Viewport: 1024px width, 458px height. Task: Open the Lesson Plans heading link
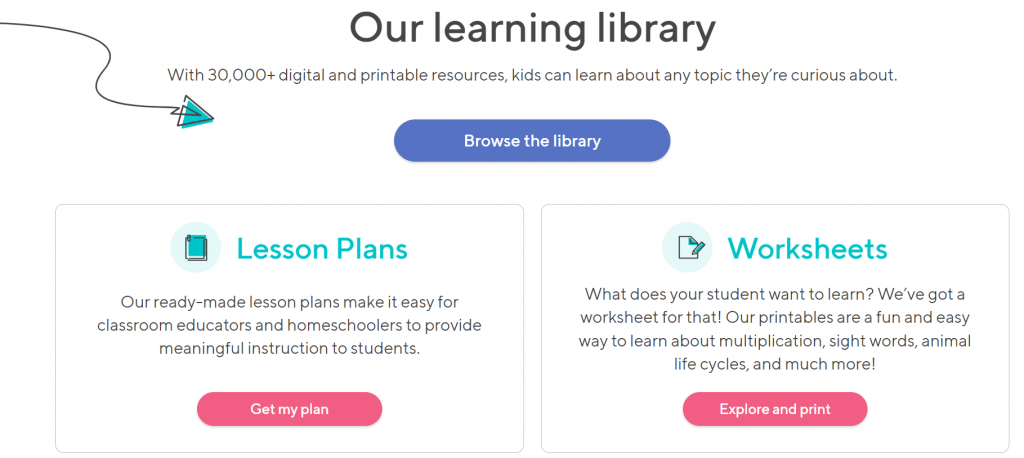coord(322,249)
